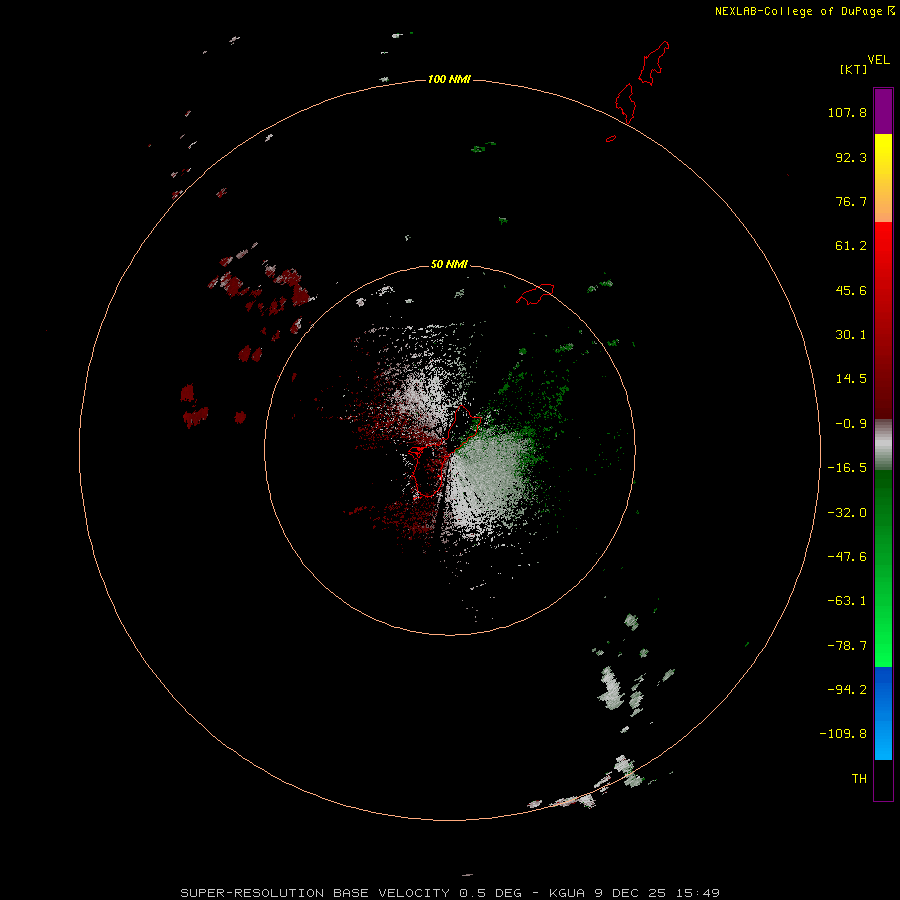
Task: Click the 61.2 velocity scale value
Action: tap(851, 246)
